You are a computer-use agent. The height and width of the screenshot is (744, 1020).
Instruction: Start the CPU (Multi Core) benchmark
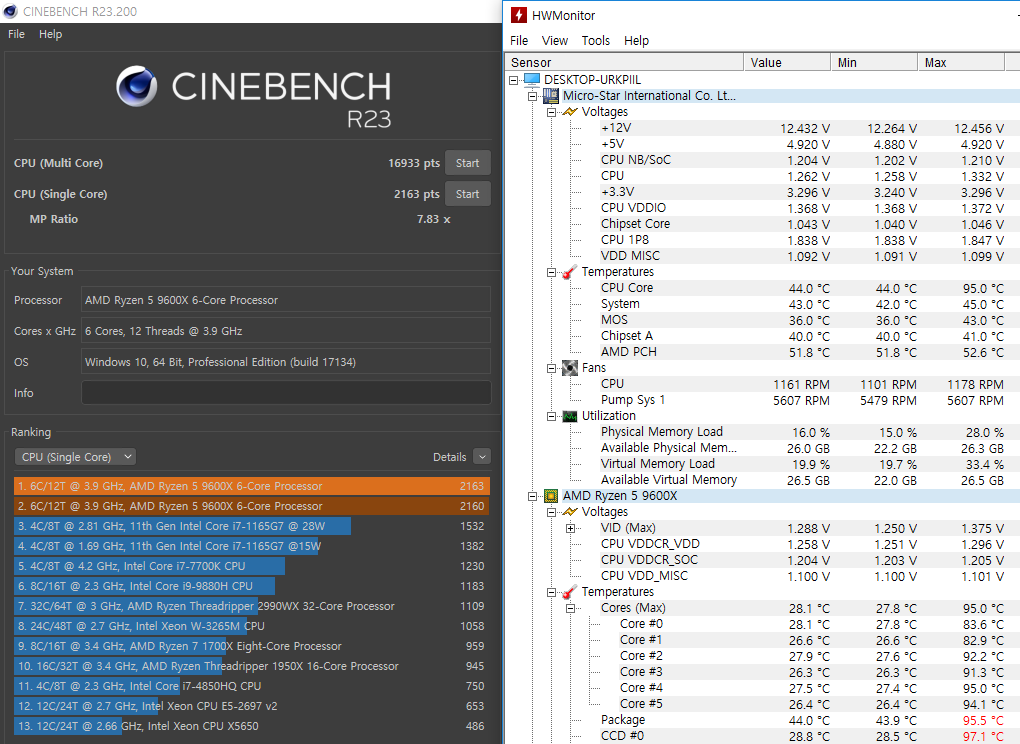point(467,163)
